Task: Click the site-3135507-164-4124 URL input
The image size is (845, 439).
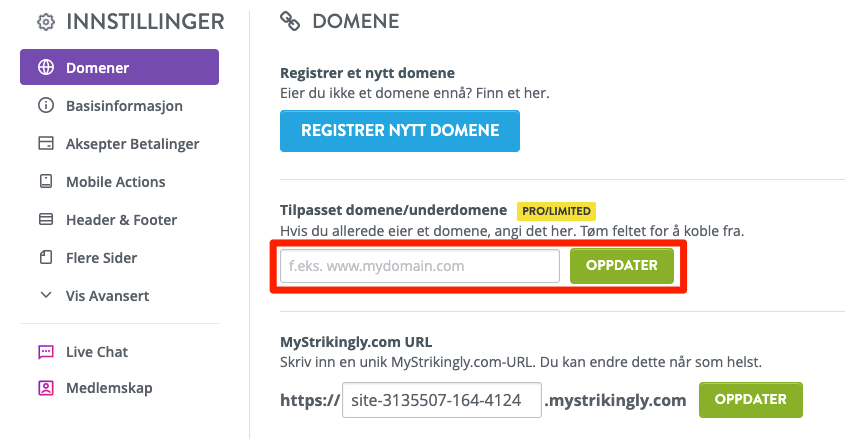Action: pyautogui.click(x=442, y=400)
